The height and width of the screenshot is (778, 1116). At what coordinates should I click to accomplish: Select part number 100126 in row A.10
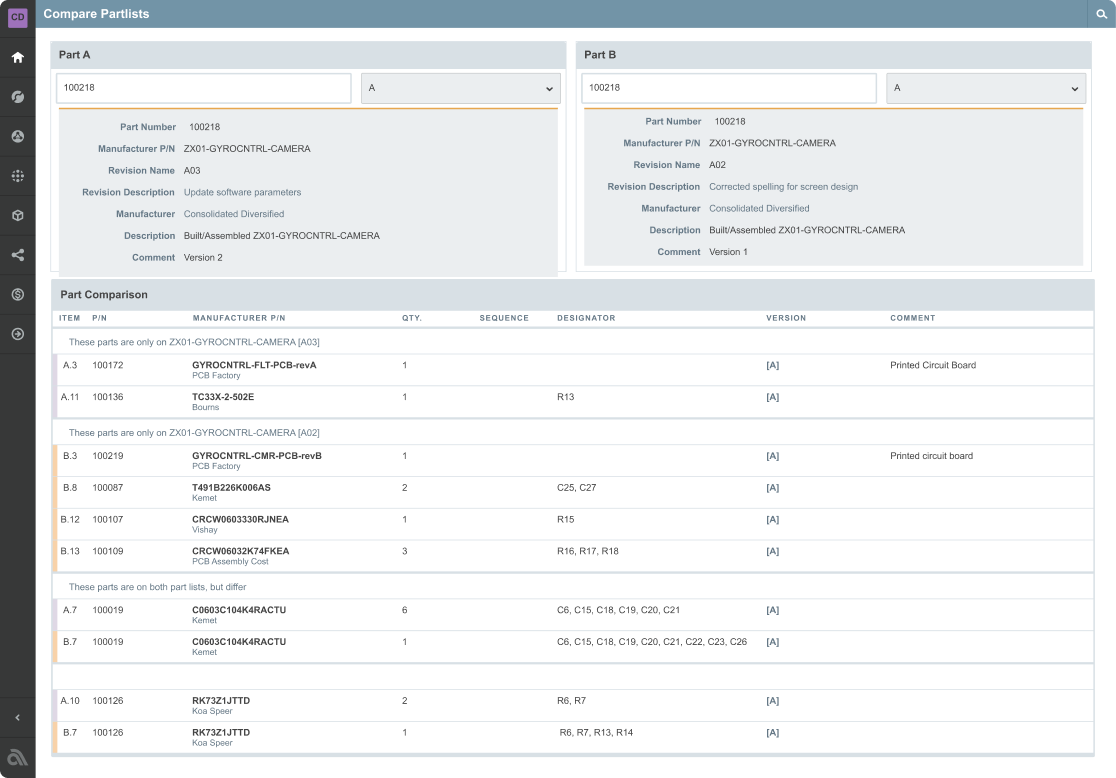(x=108, y=701)
